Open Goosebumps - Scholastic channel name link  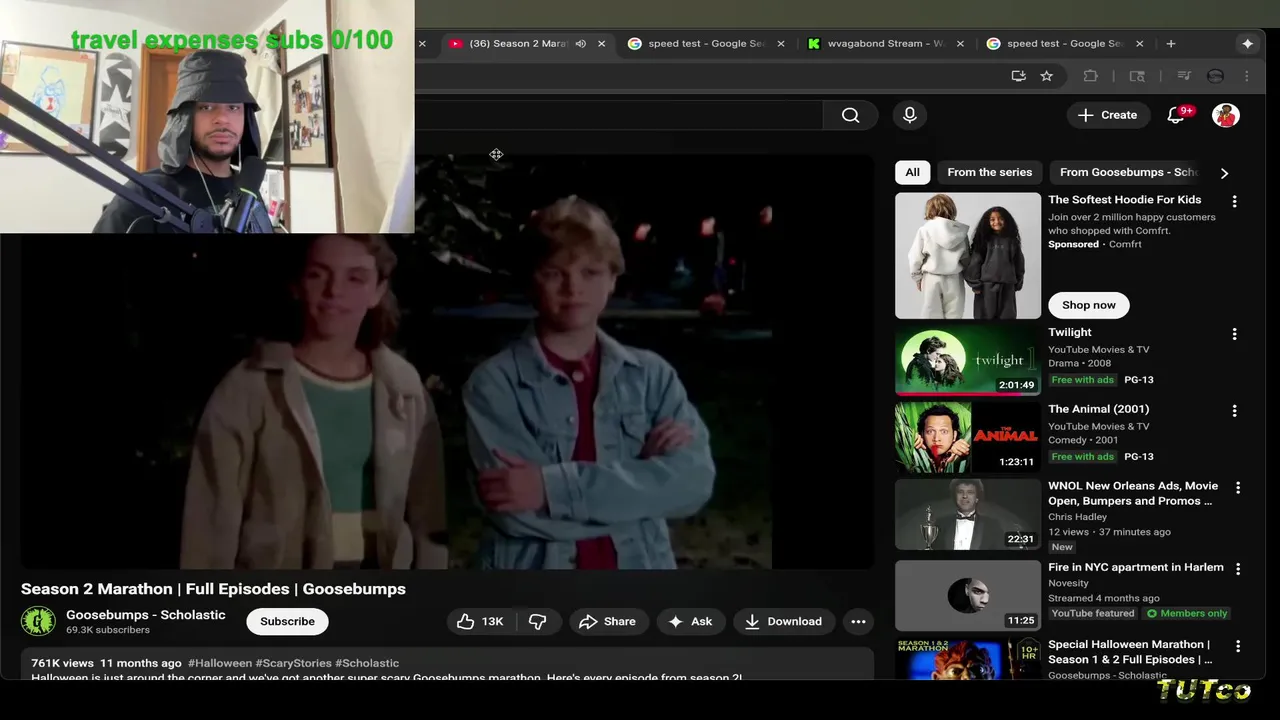(145, 615)
